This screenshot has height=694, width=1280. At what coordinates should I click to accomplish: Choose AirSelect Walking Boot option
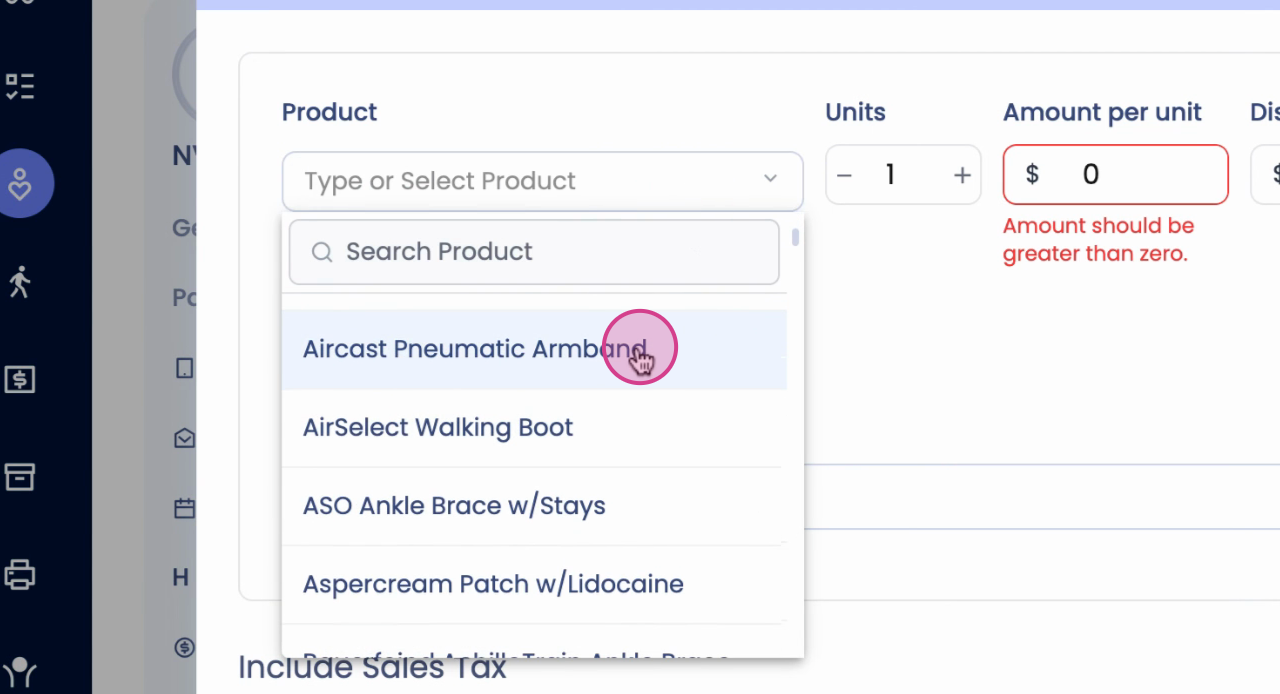pyautogui.click(x=438, y=428)
